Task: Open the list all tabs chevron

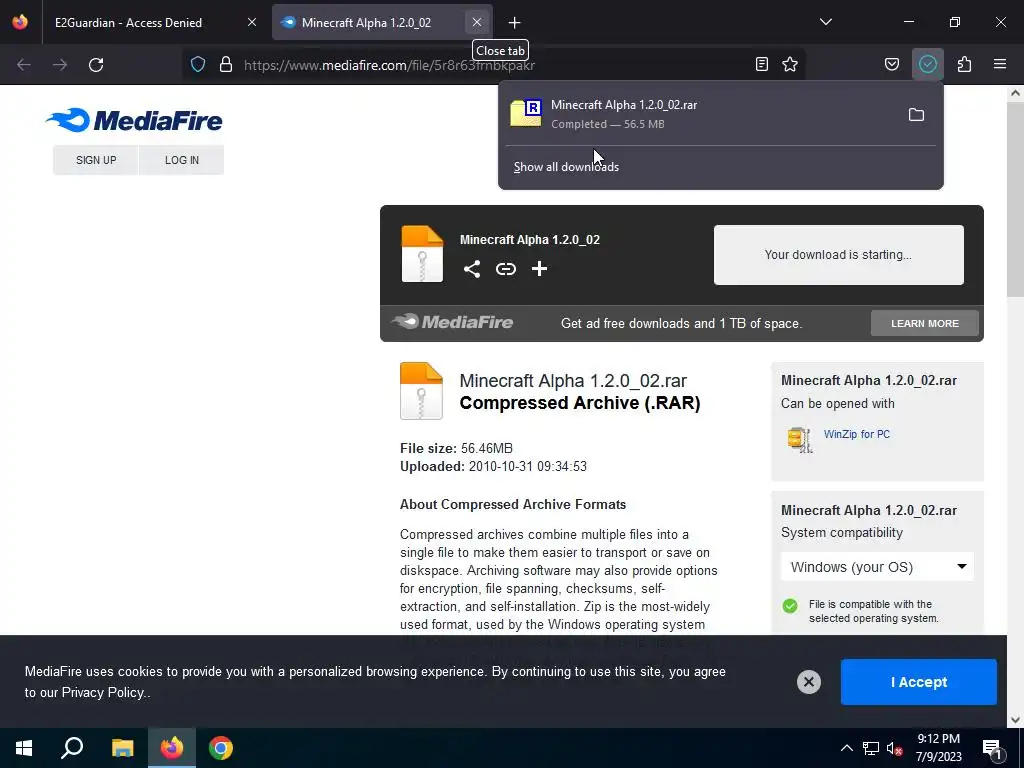Action: (825, 22)
